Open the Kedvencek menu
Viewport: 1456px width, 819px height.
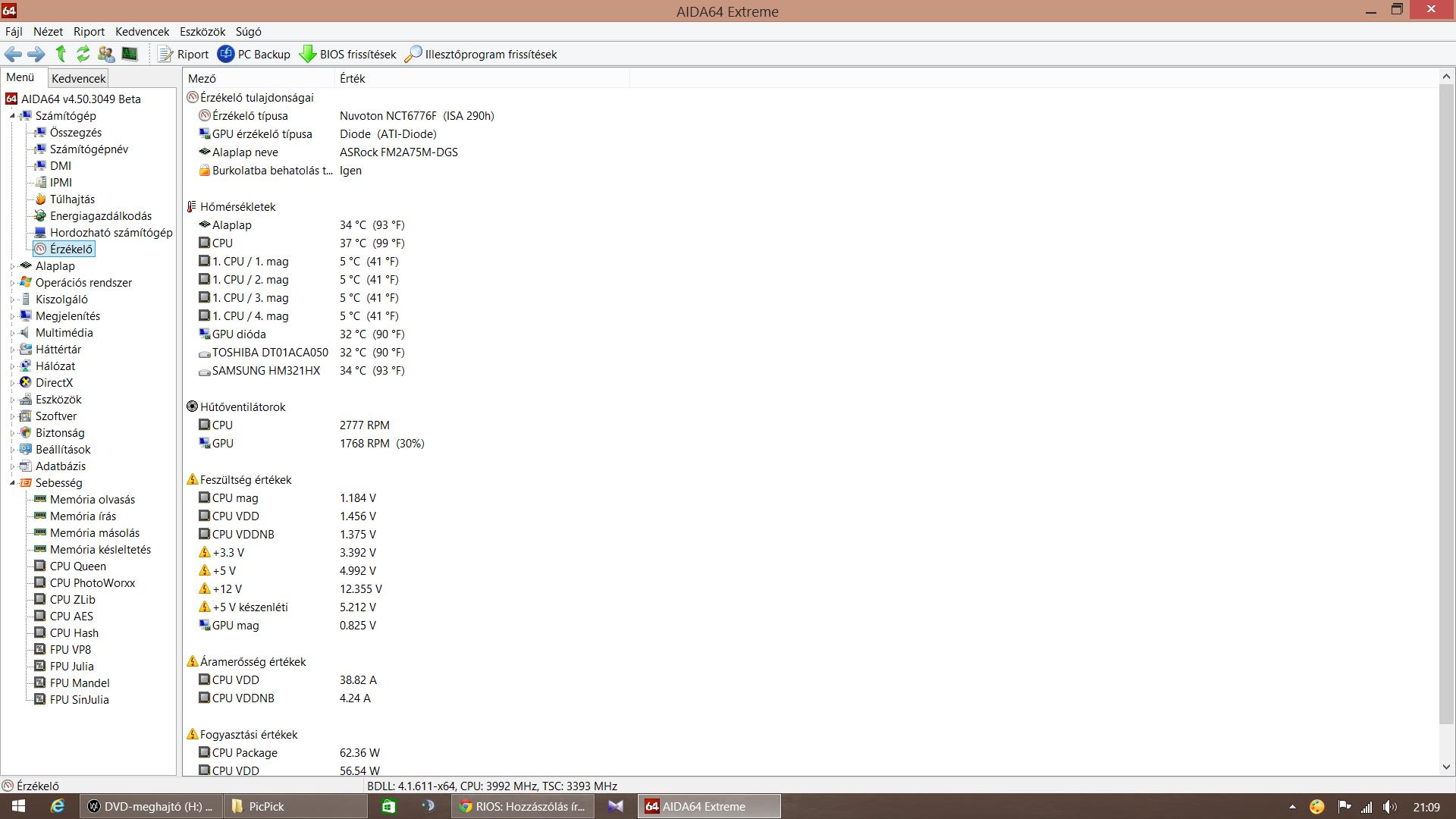142,31
